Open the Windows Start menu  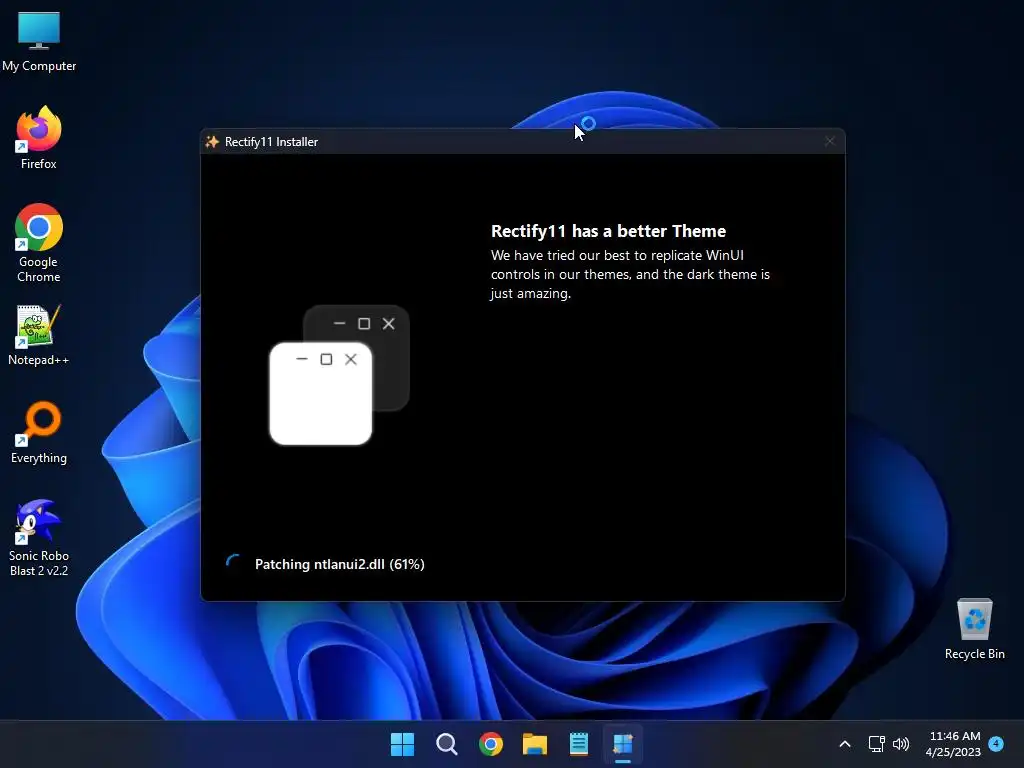[402, 744]
